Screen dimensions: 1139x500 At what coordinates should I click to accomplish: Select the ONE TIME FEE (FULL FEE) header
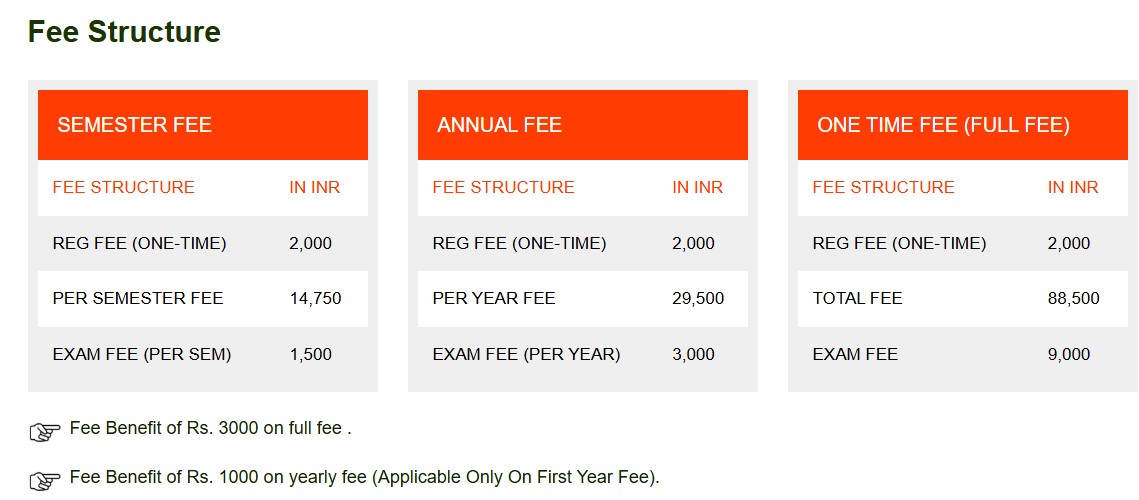(x=943, y=125)
